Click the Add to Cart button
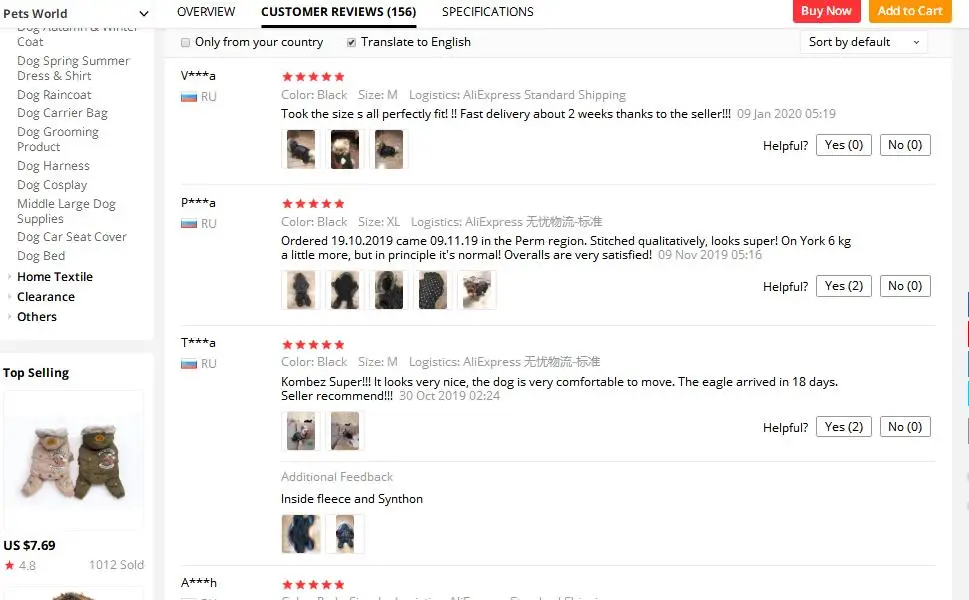Screen dimensions: 969x600 910,11
